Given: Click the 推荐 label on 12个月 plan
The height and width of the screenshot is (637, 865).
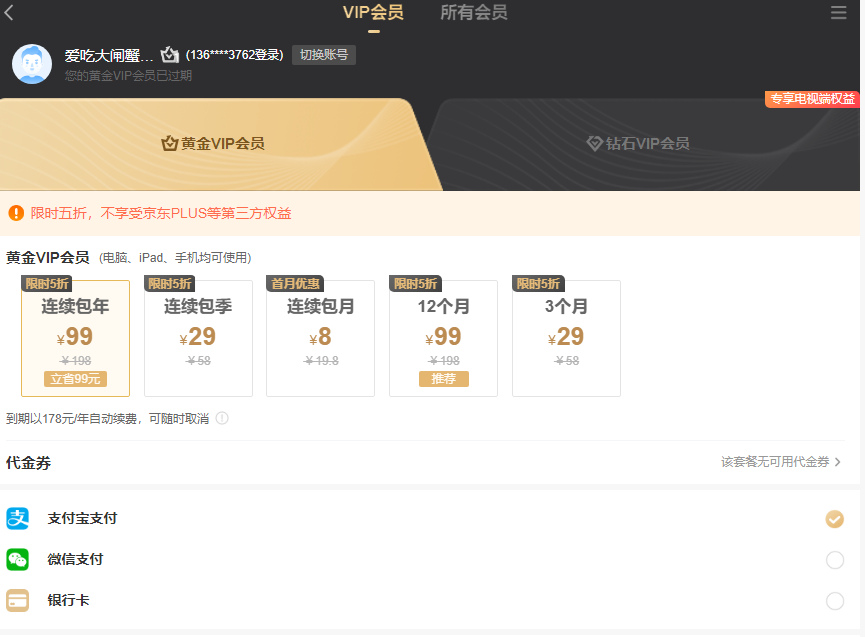Looking at the screenshot, I should [444, 379].
